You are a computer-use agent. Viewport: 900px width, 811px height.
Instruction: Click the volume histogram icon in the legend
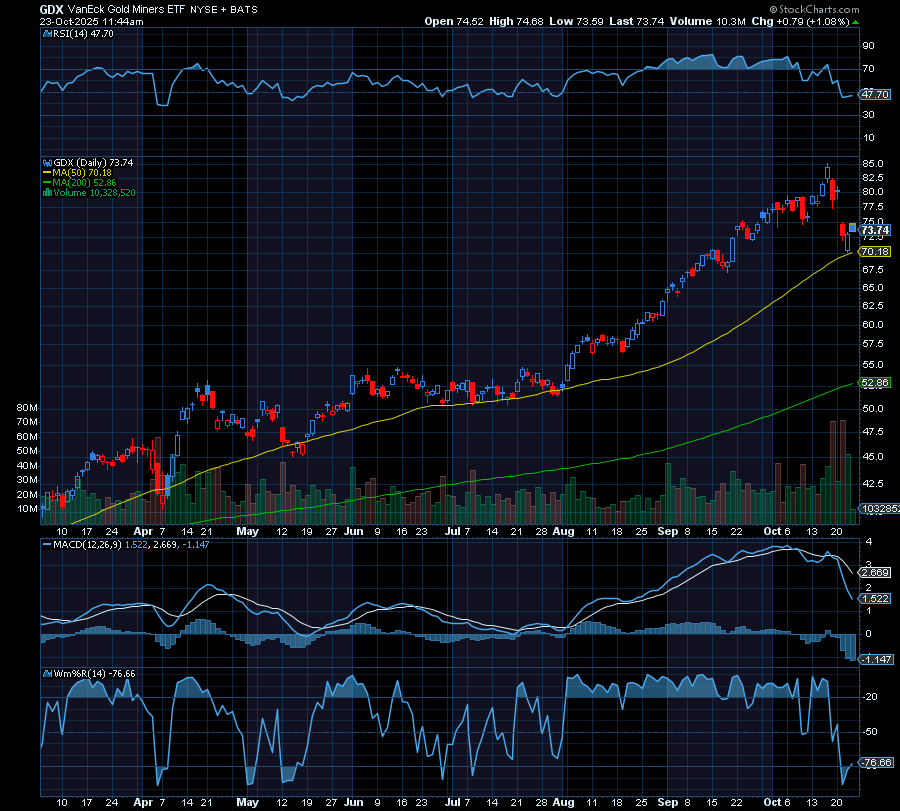tap(47, 192)
